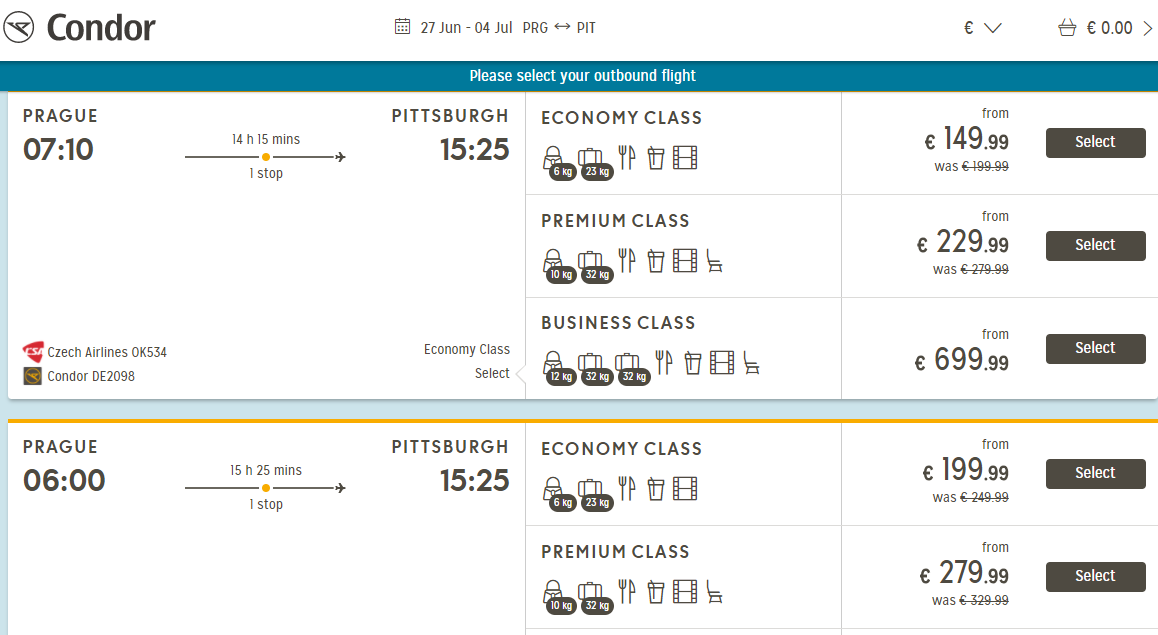Click the 23 kg baggage icon in first Economy row
The image size is (1158, 635).
[591, 160]
